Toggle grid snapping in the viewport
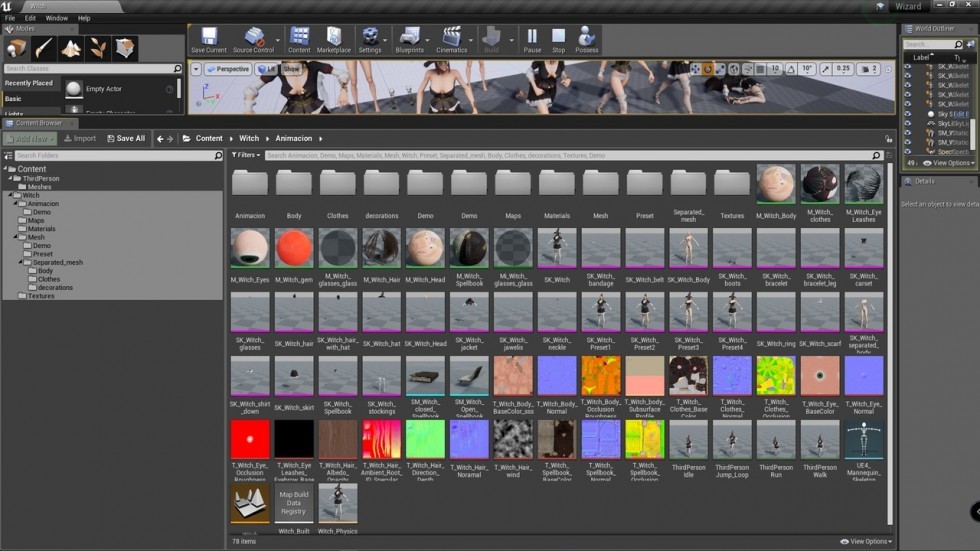The width and height of the screenshot is (980, 551). click(760, 70)
